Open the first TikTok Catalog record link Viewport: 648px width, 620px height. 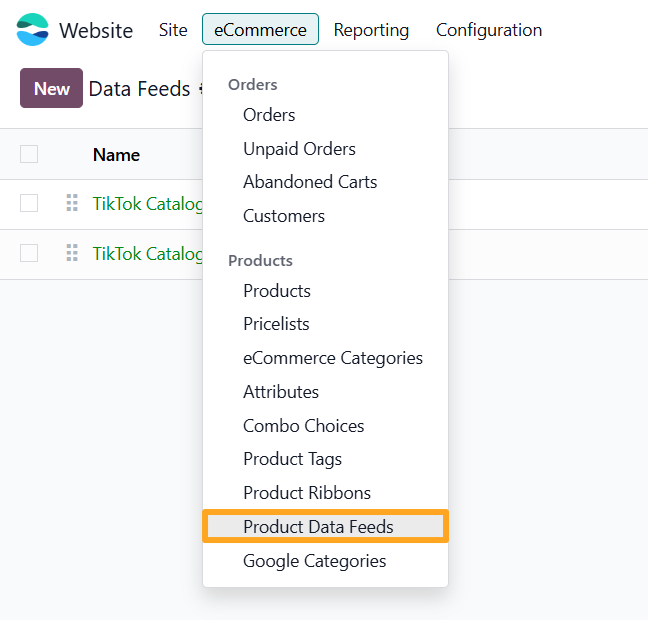(x=148, y=204)
